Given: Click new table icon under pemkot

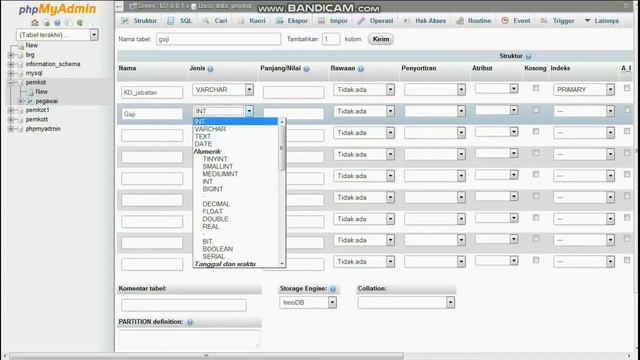Looking at the screenshot, I should tap(30, 92).
